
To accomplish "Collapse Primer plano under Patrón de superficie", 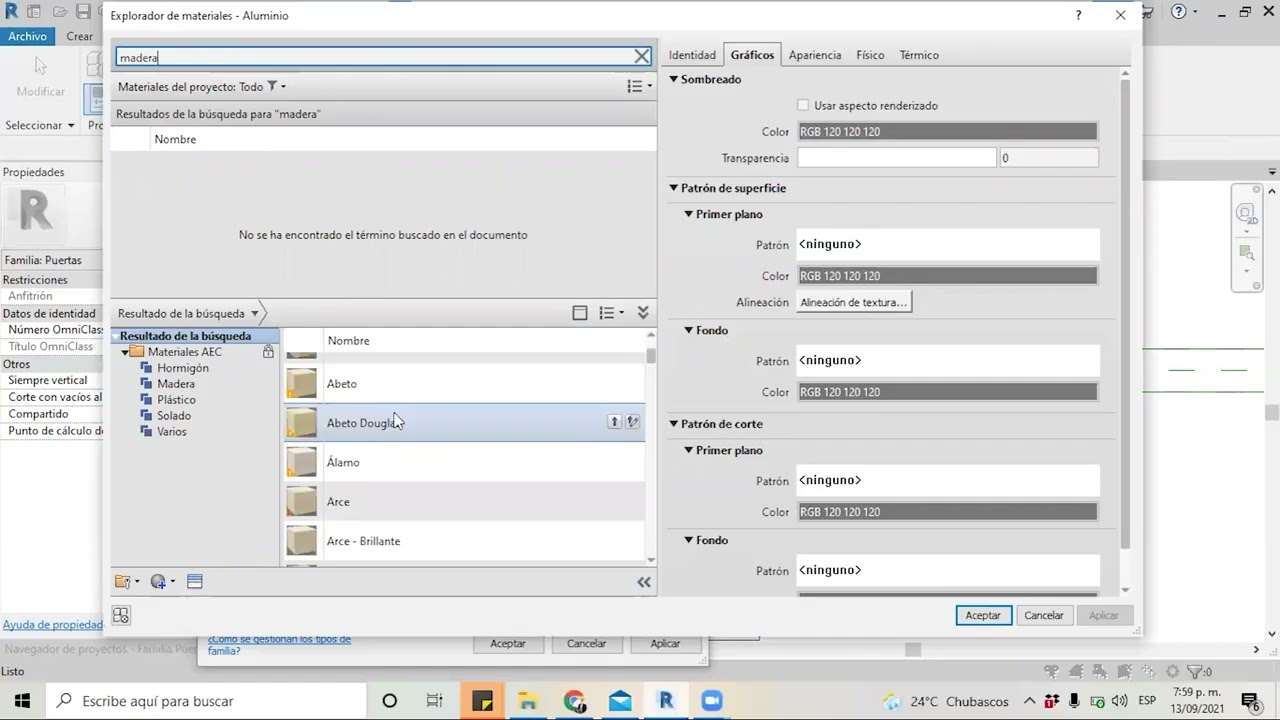I will [689, 214].
